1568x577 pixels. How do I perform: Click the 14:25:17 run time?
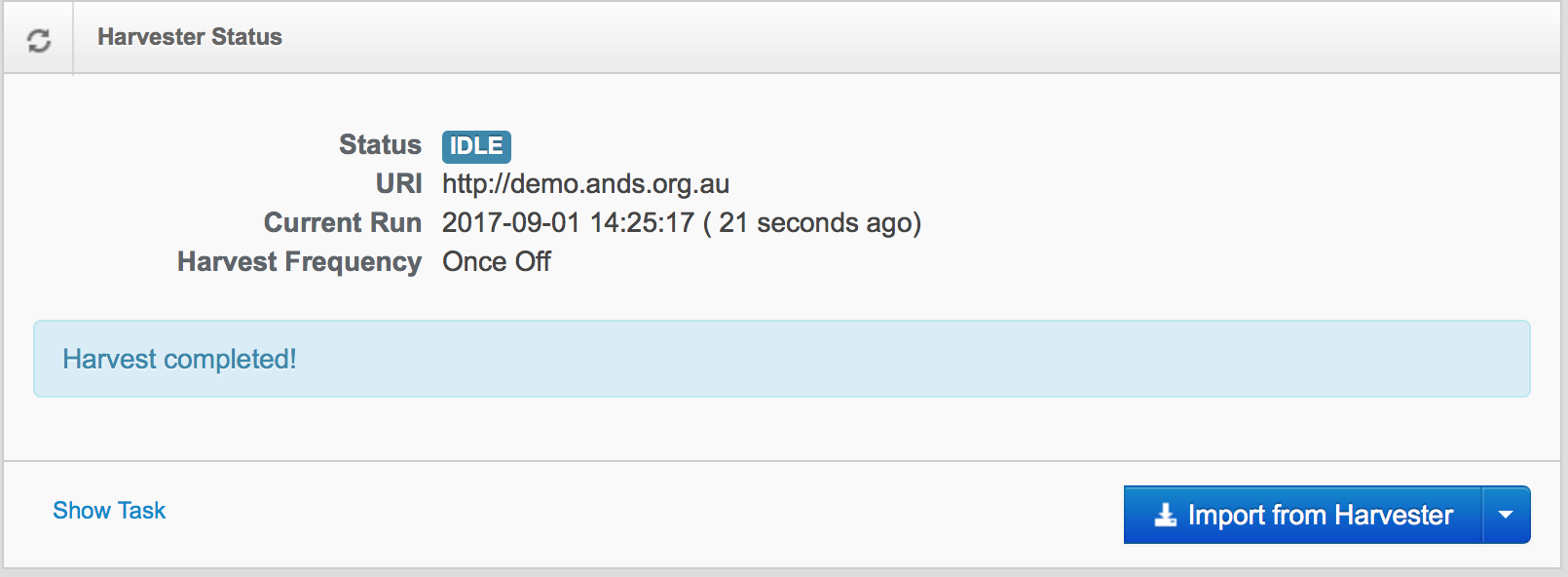click(642, 223)
